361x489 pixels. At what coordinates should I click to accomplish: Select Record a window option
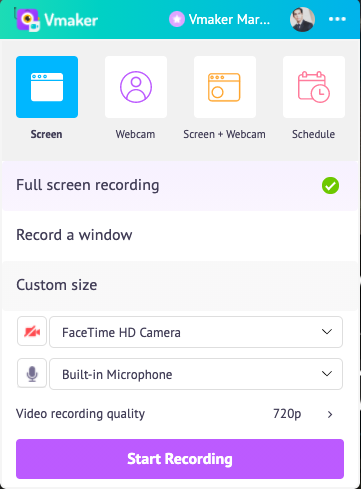(180, 235)
